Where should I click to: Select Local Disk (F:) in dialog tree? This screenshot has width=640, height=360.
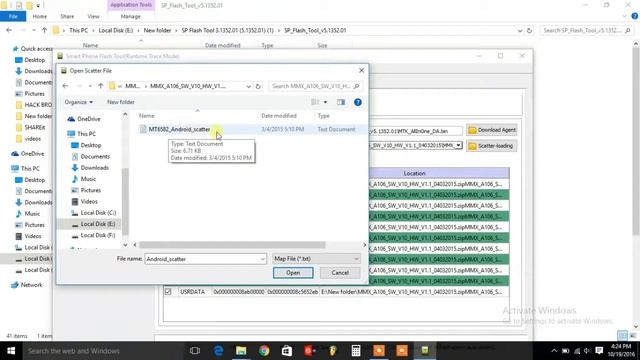point(93,236)
